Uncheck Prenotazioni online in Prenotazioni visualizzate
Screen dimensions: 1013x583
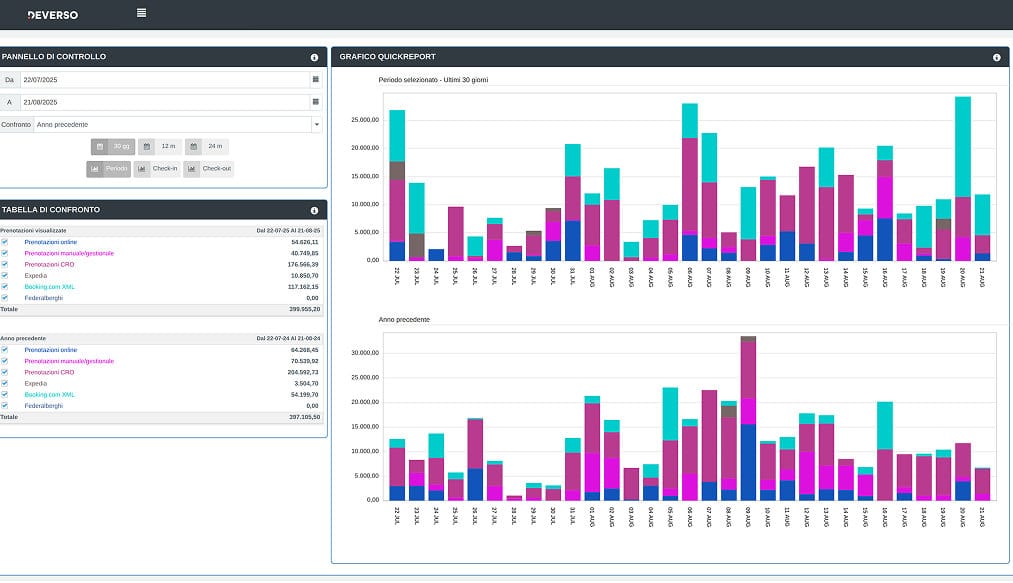[x=5, y=242]
